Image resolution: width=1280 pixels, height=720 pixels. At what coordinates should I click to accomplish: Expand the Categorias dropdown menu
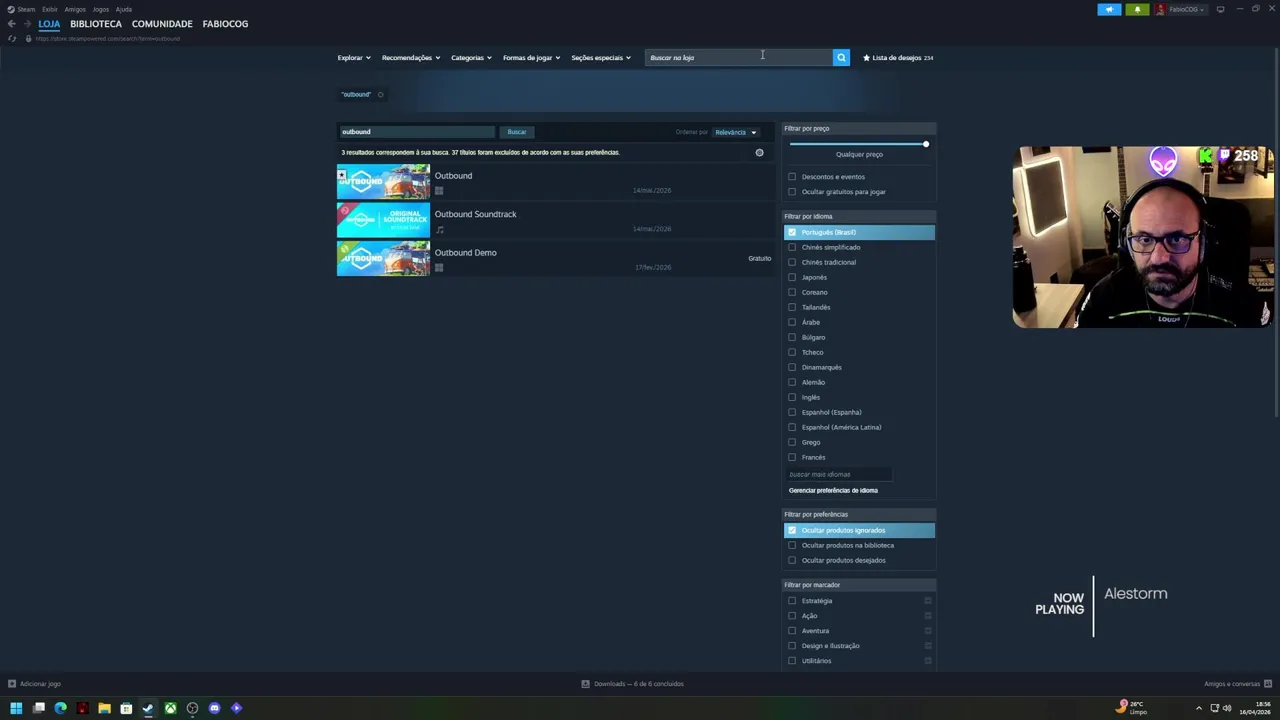pos(470,57)
